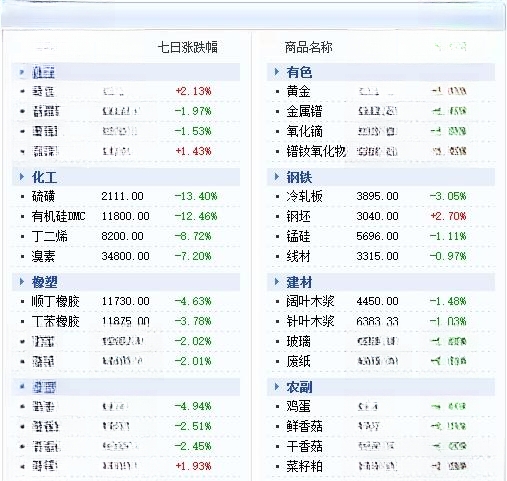Select the 硫磺 commodity row
The image size is (507, 481).
point(126,196)
